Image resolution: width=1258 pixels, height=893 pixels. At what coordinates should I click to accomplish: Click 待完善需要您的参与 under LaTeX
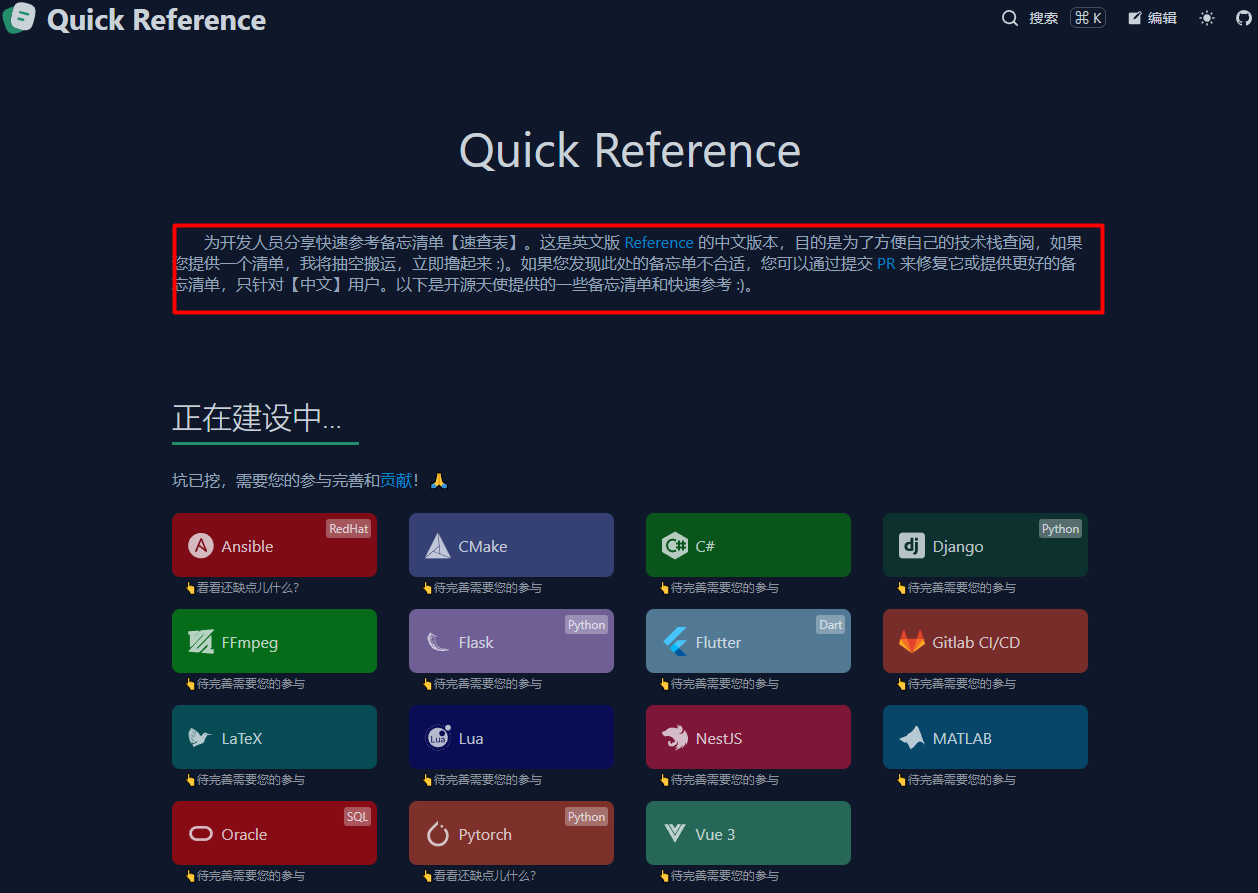point(250,780)
